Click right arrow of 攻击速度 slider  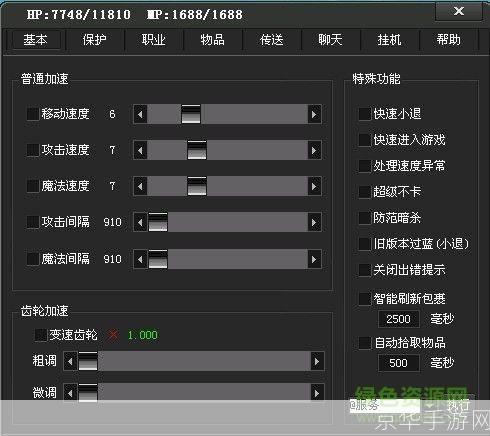tap(314, 150)
